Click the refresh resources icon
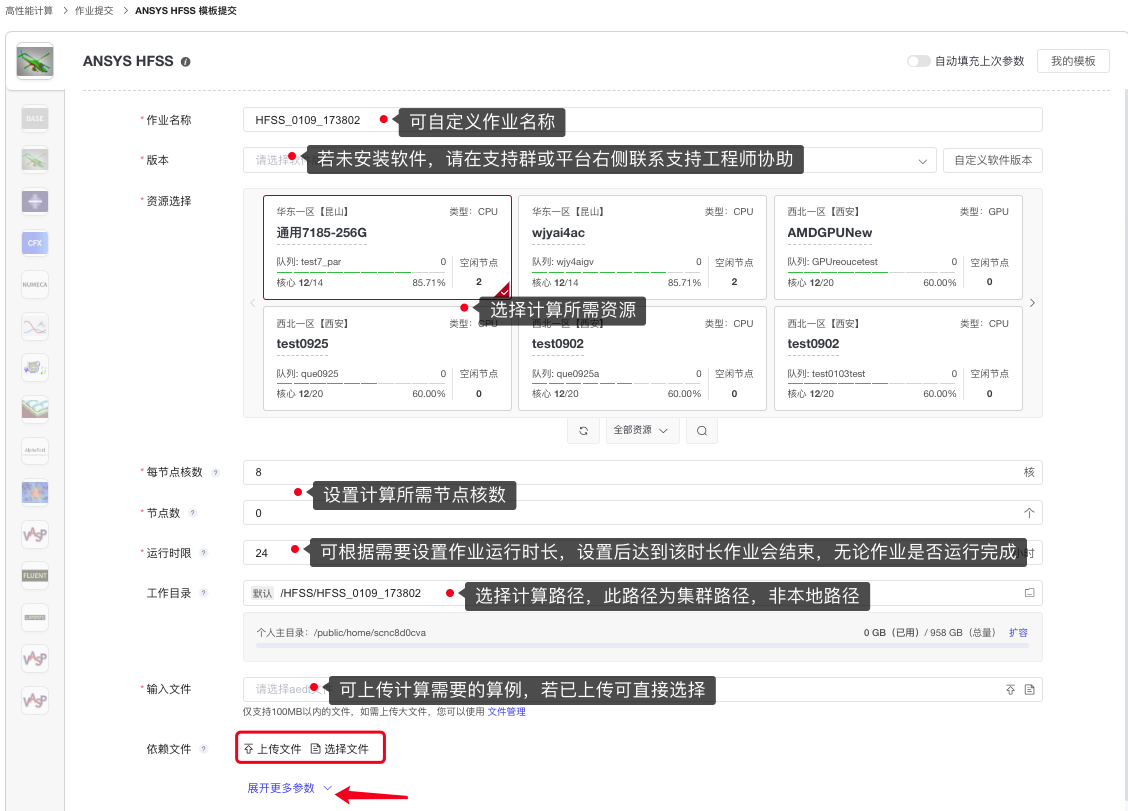Image resolution: width=1128 pixels, height=811 pixels. point(583,430)
